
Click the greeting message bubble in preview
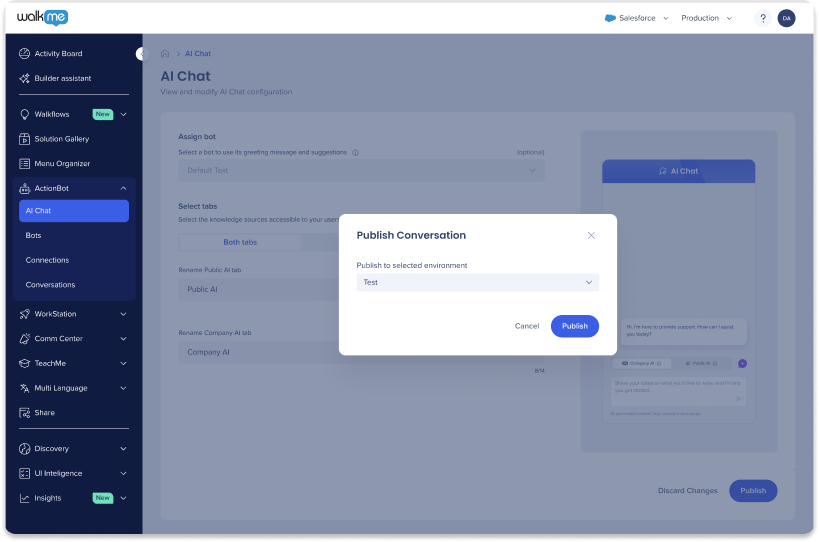tap(683, 331)
